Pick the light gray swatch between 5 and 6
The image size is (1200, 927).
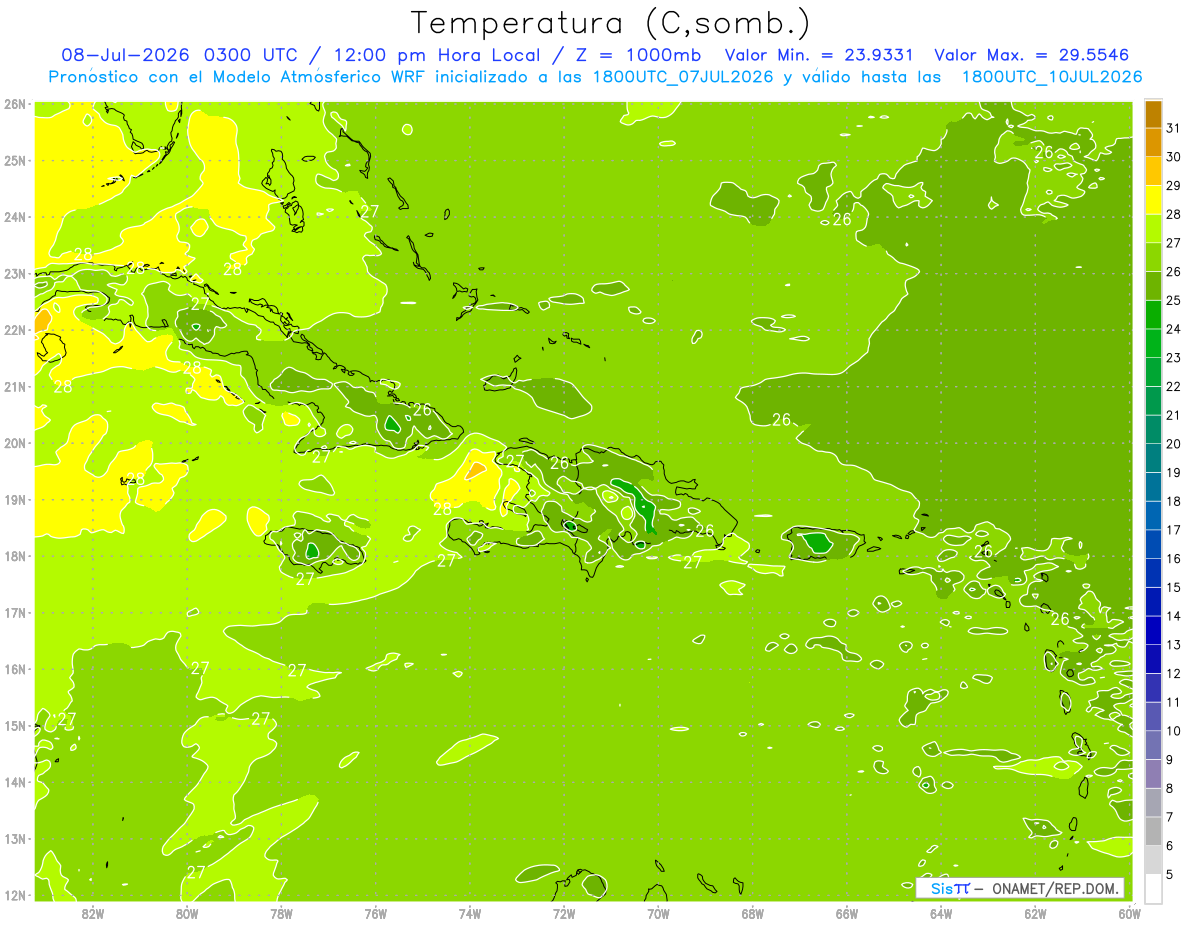[1153, 860]
